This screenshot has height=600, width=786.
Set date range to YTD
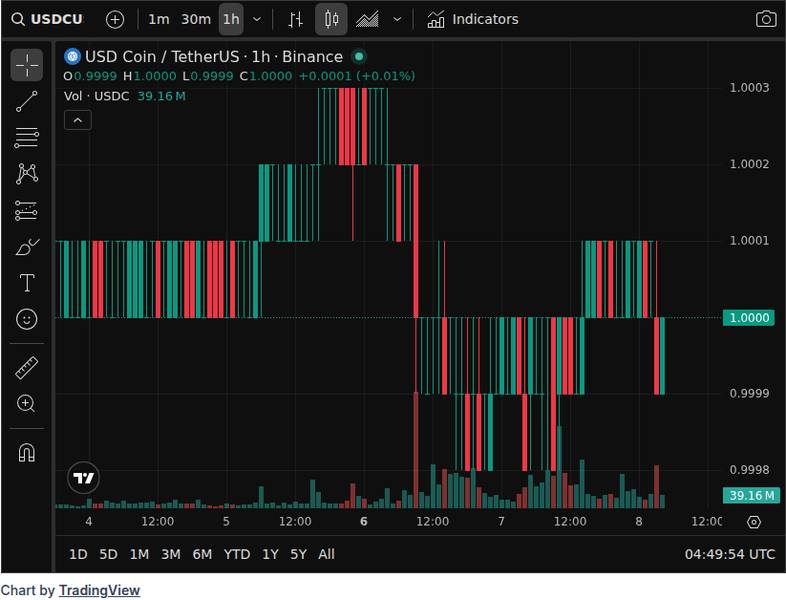pos(237,554)
